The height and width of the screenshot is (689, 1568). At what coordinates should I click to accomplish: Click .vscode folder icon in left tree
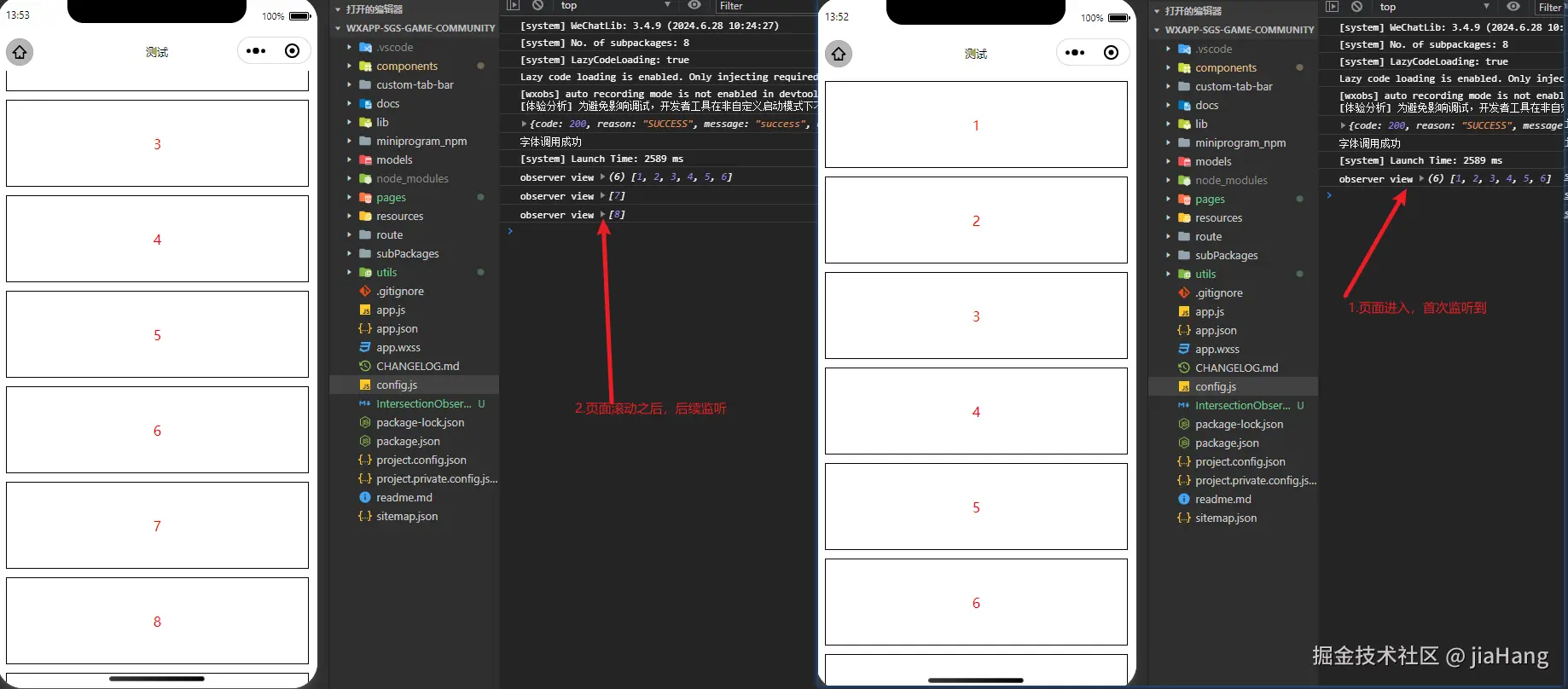coord(365,47)
